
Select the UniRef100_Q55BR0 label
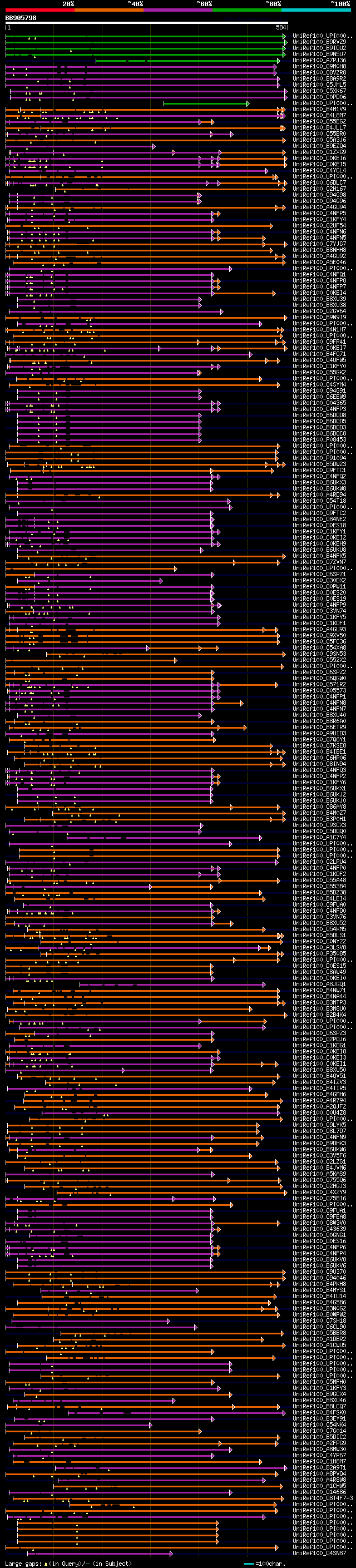coord(319,134)
